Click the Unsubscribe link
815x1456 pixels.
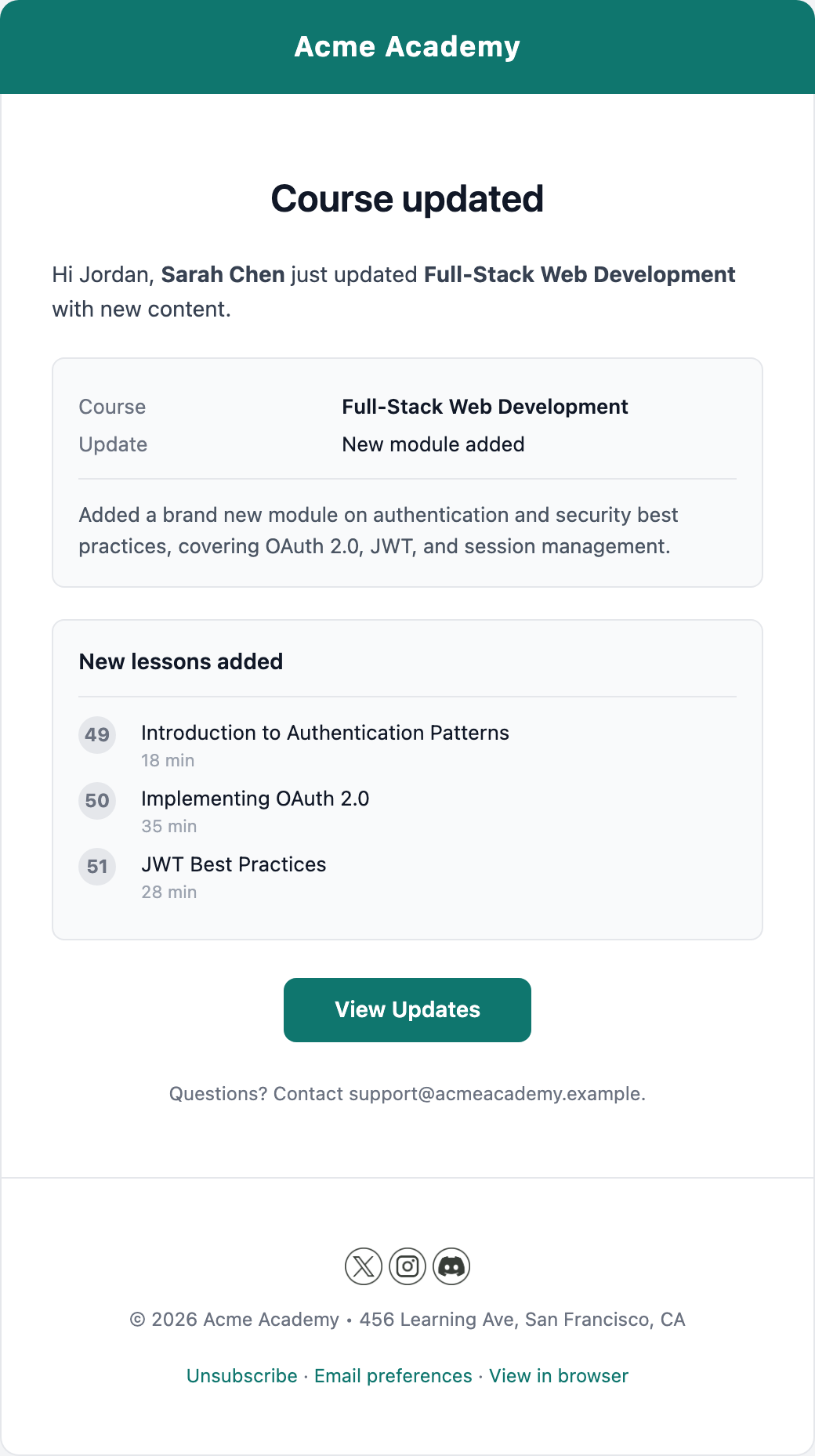pyautogui.click(x=242, y=1376)
